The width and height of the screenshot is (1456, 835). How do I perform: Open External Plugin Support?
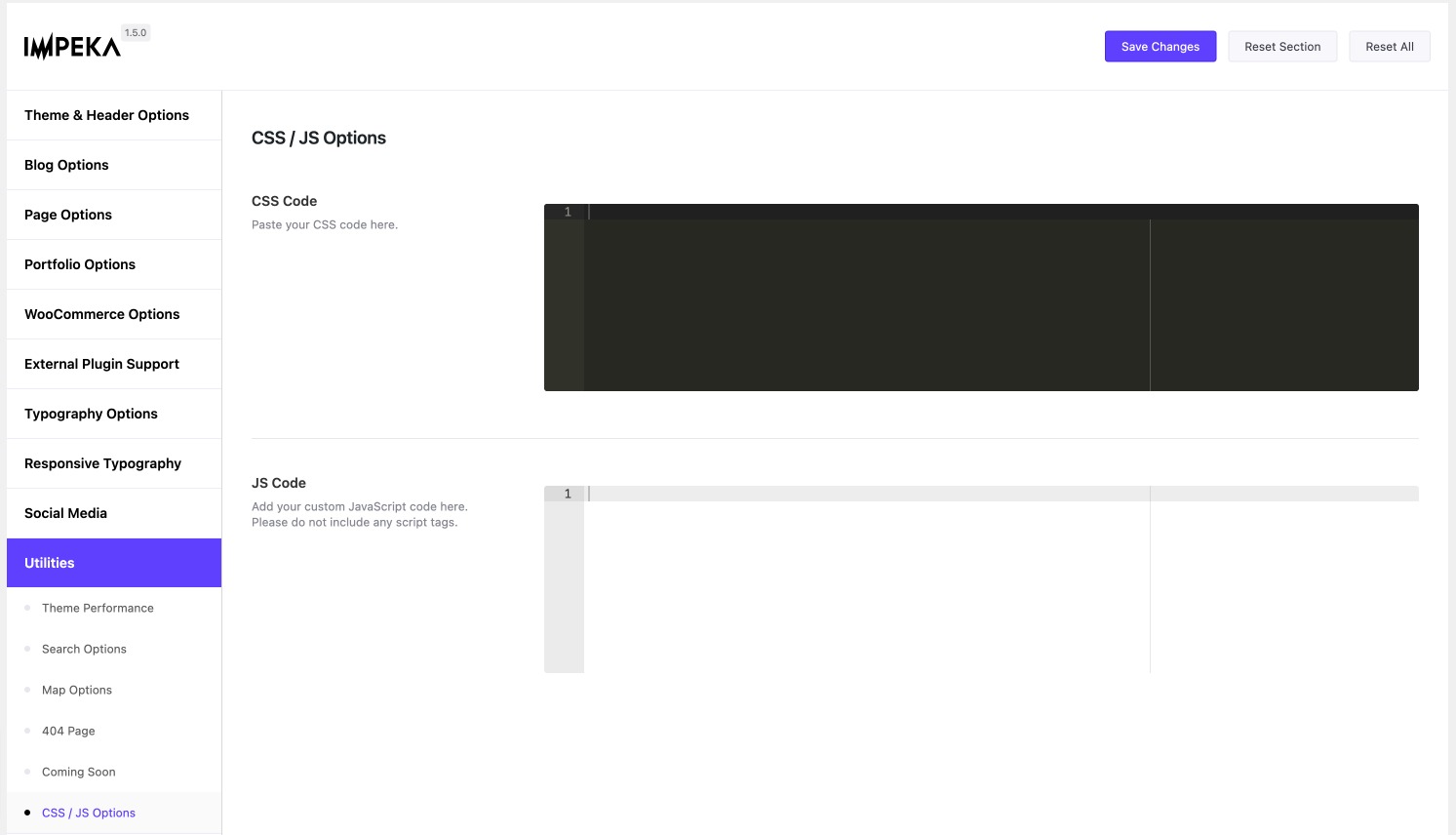(101, 364)
